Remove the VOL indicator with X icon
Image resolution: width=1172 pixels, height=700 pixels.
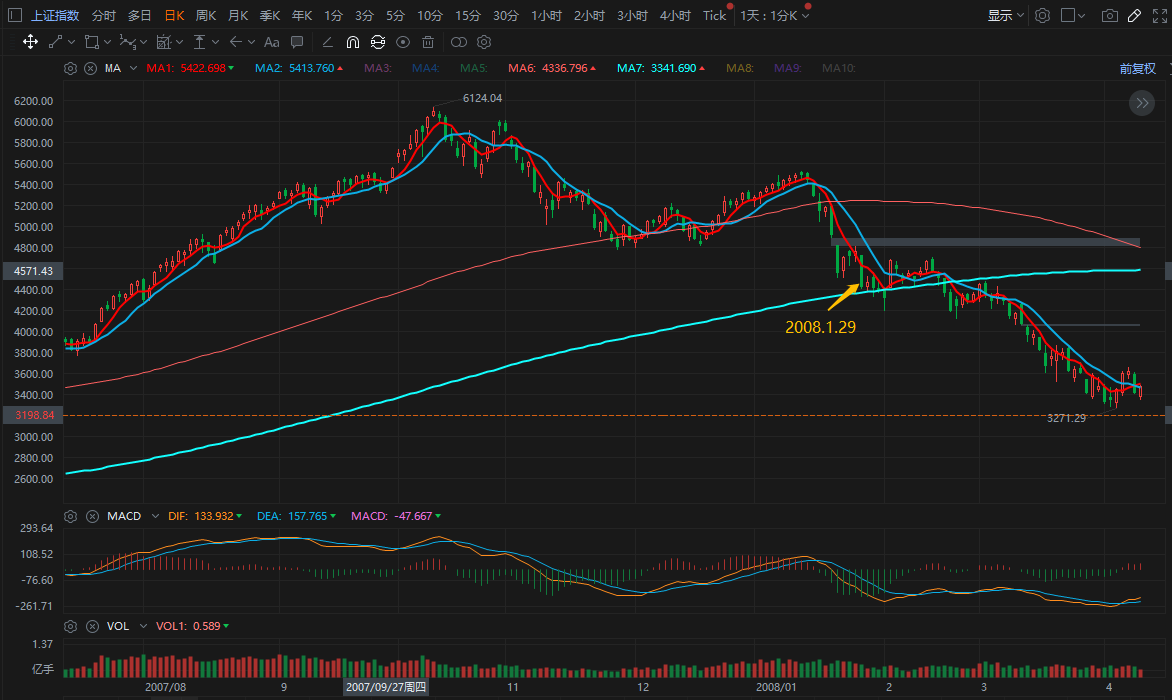[x=90, y=626]
